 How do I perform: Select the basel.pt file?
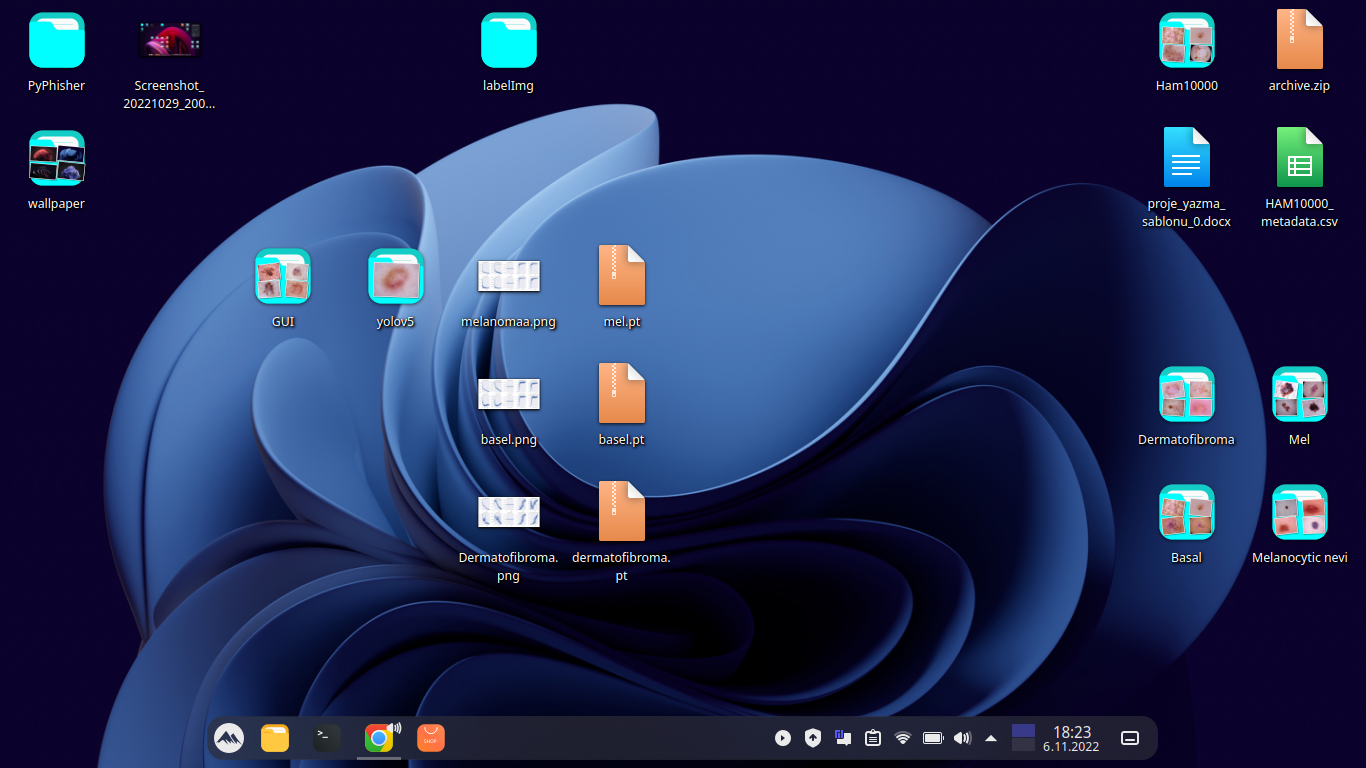coord(622,393)
